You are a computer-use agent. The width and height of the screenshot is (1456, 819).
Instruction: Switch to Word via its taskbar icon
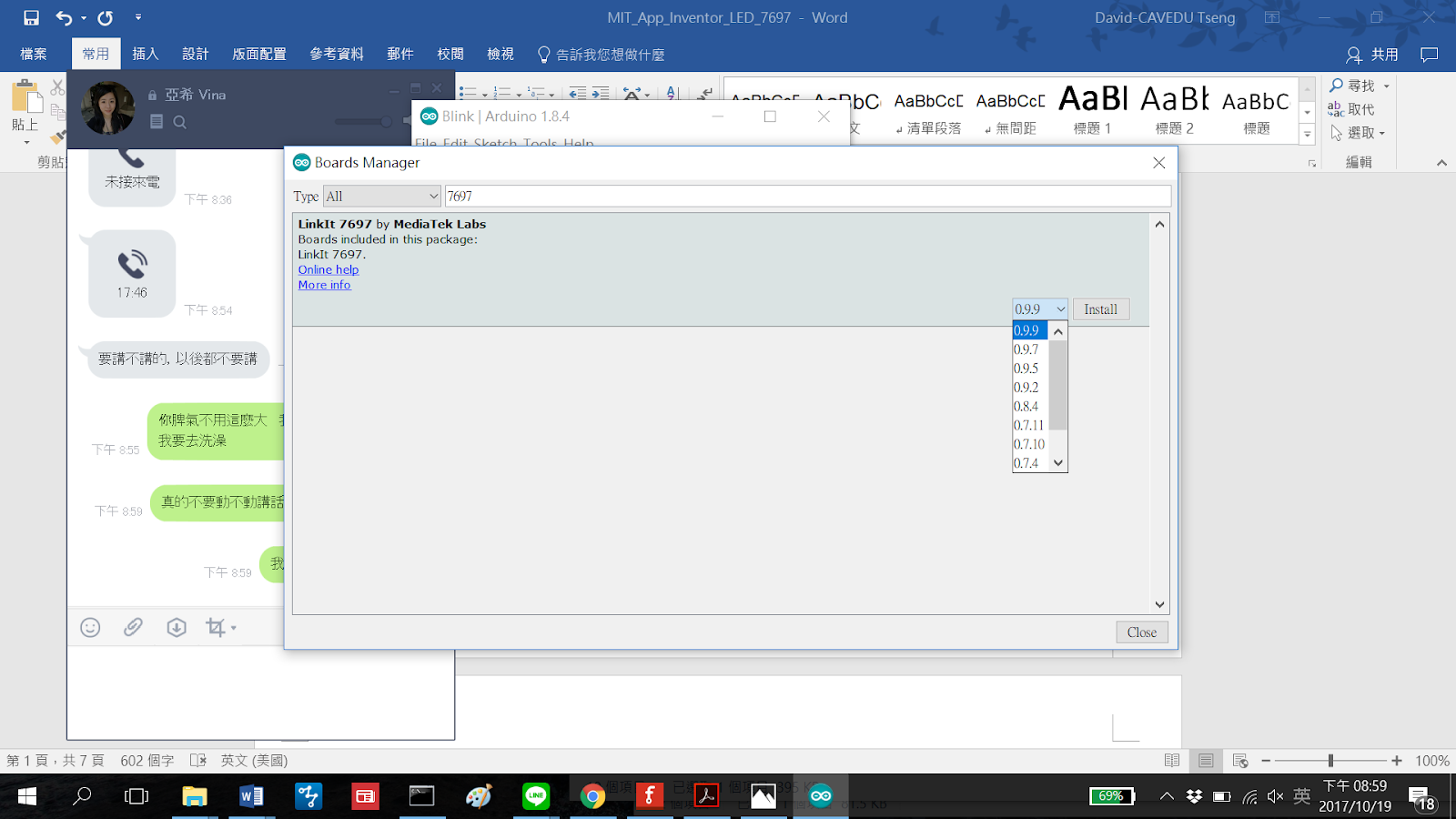[x=251, y=796]
